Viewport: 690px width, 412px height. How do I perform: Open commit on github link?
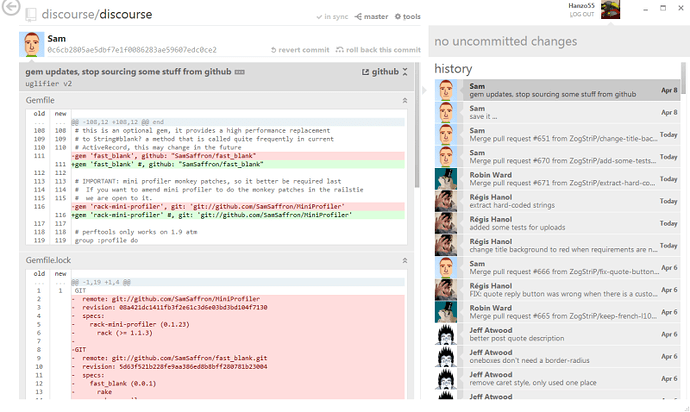pos(380,72)
